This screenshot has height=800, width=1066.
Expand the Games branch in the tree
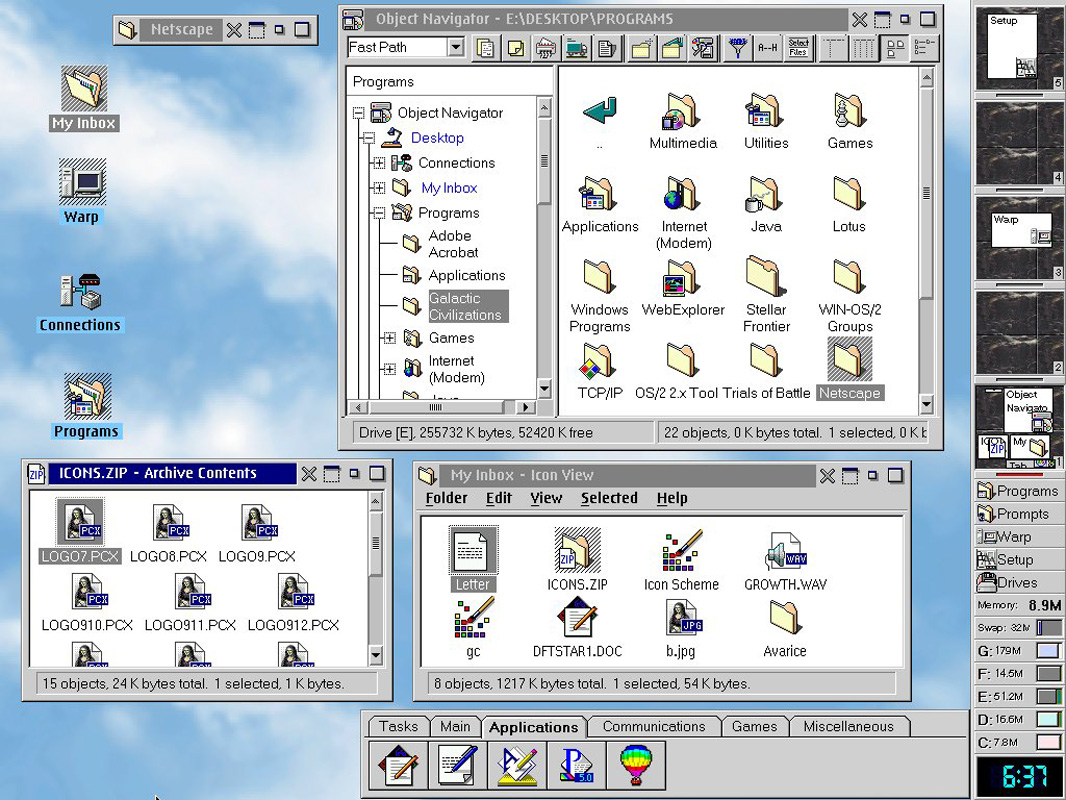[389, 338]
